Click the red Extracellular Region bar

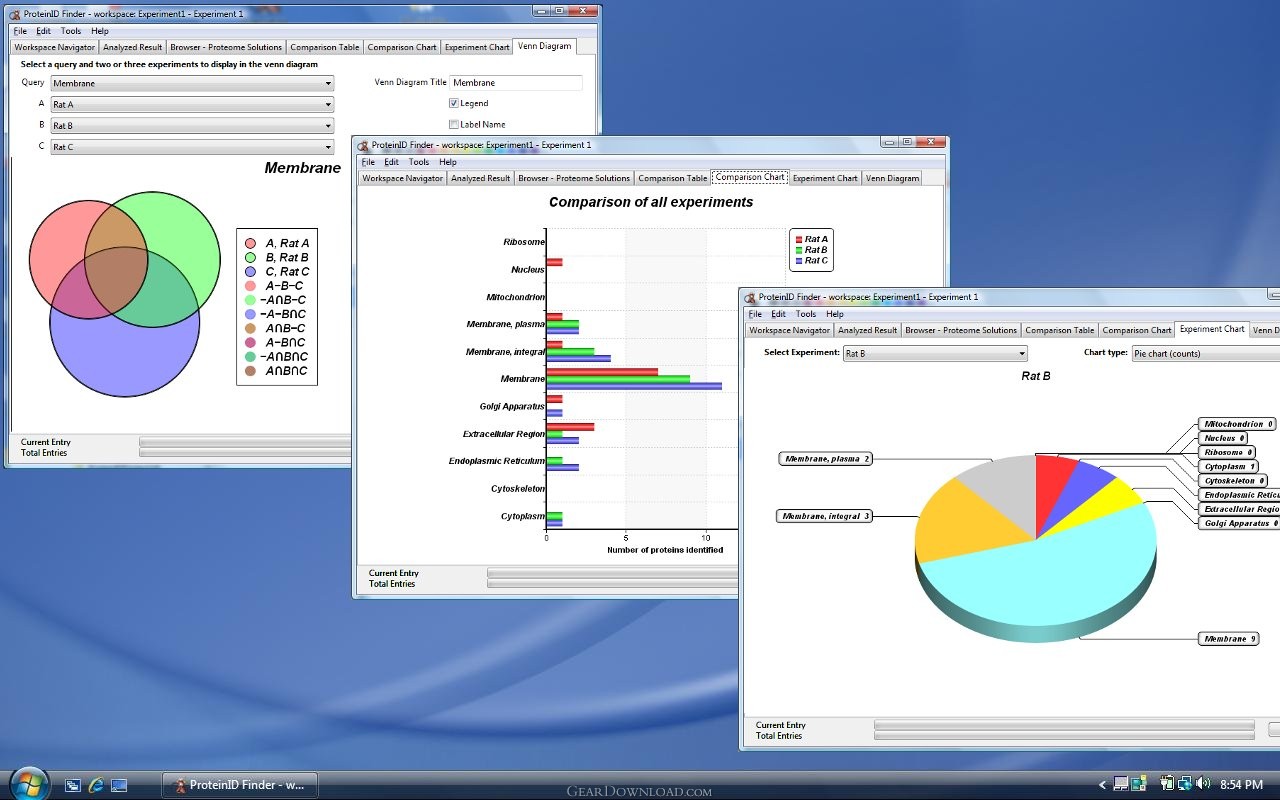570,427
